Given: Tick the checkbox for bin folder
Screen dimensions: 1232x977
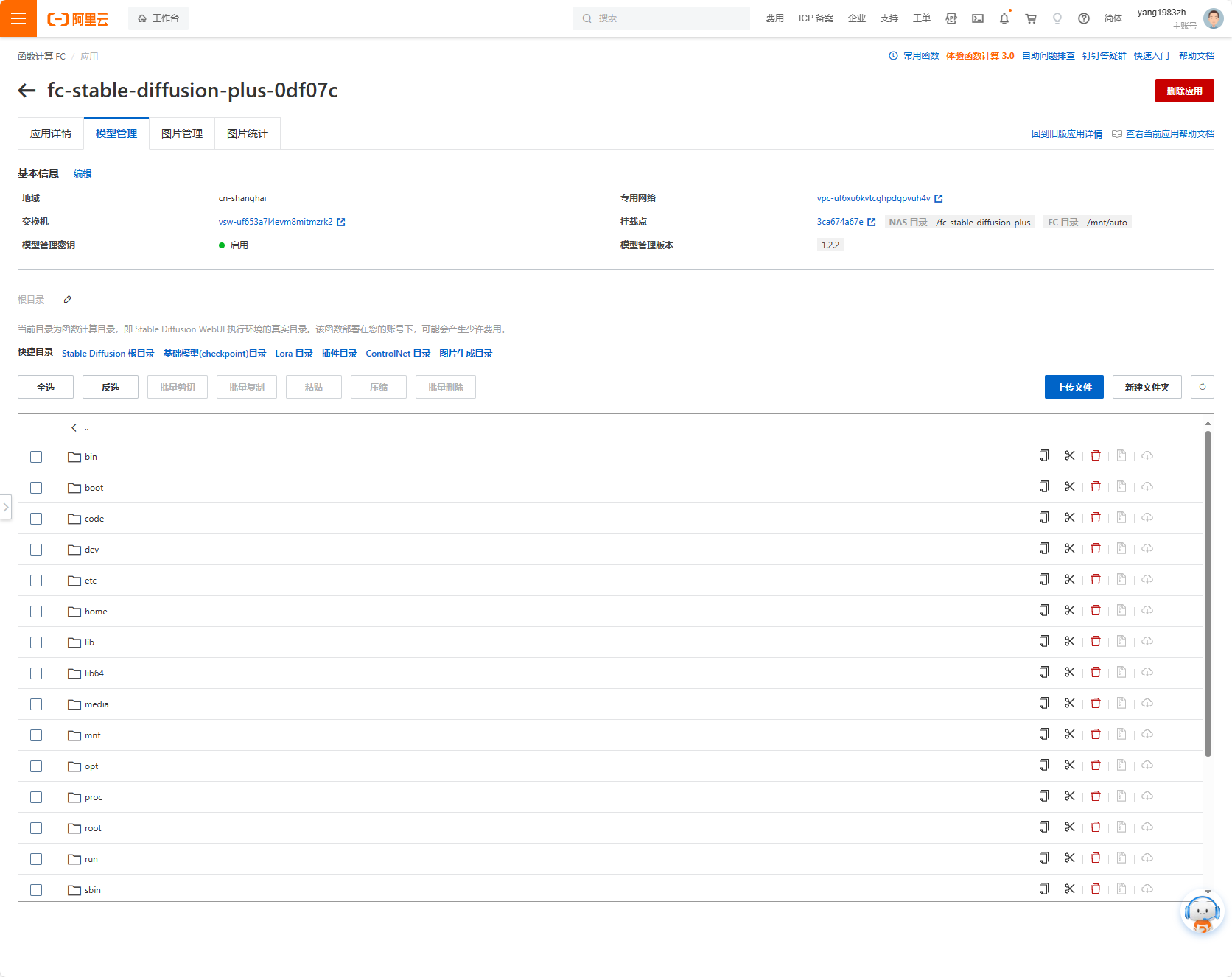Looking at the screenshot, I should [36, 457].
